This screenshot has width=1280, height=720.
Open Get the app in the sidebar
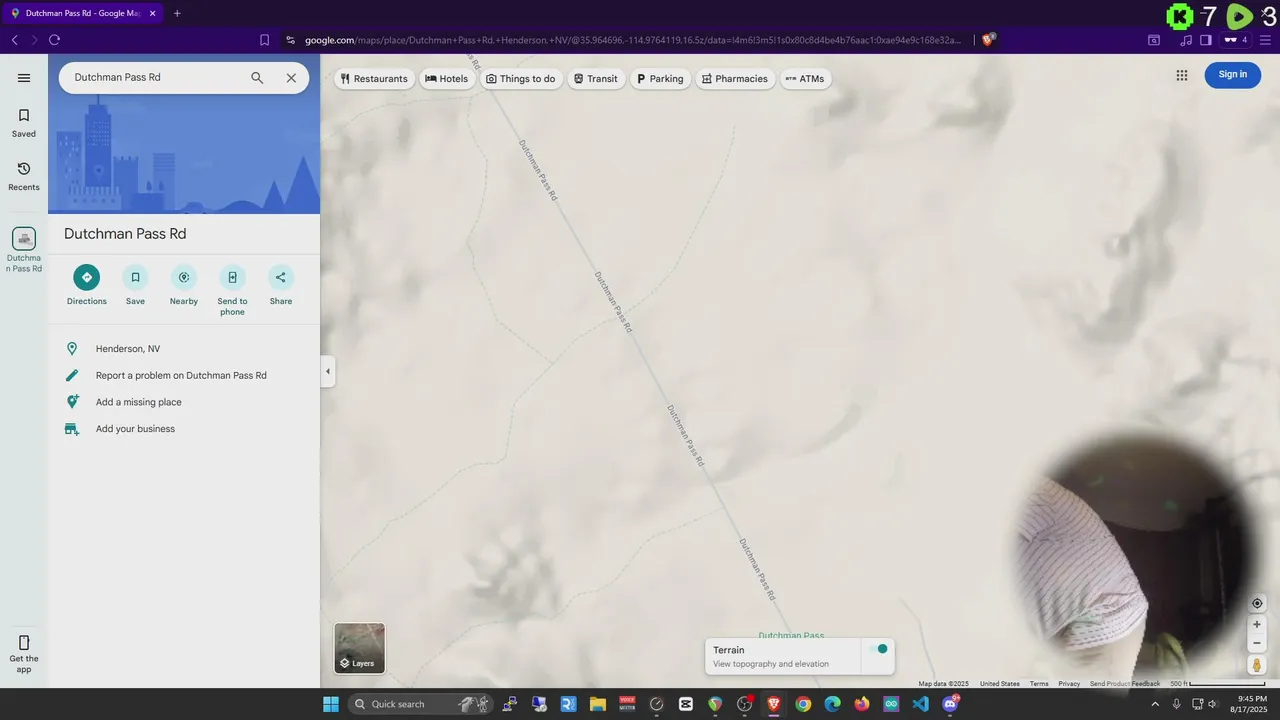(x=24, y=653)
